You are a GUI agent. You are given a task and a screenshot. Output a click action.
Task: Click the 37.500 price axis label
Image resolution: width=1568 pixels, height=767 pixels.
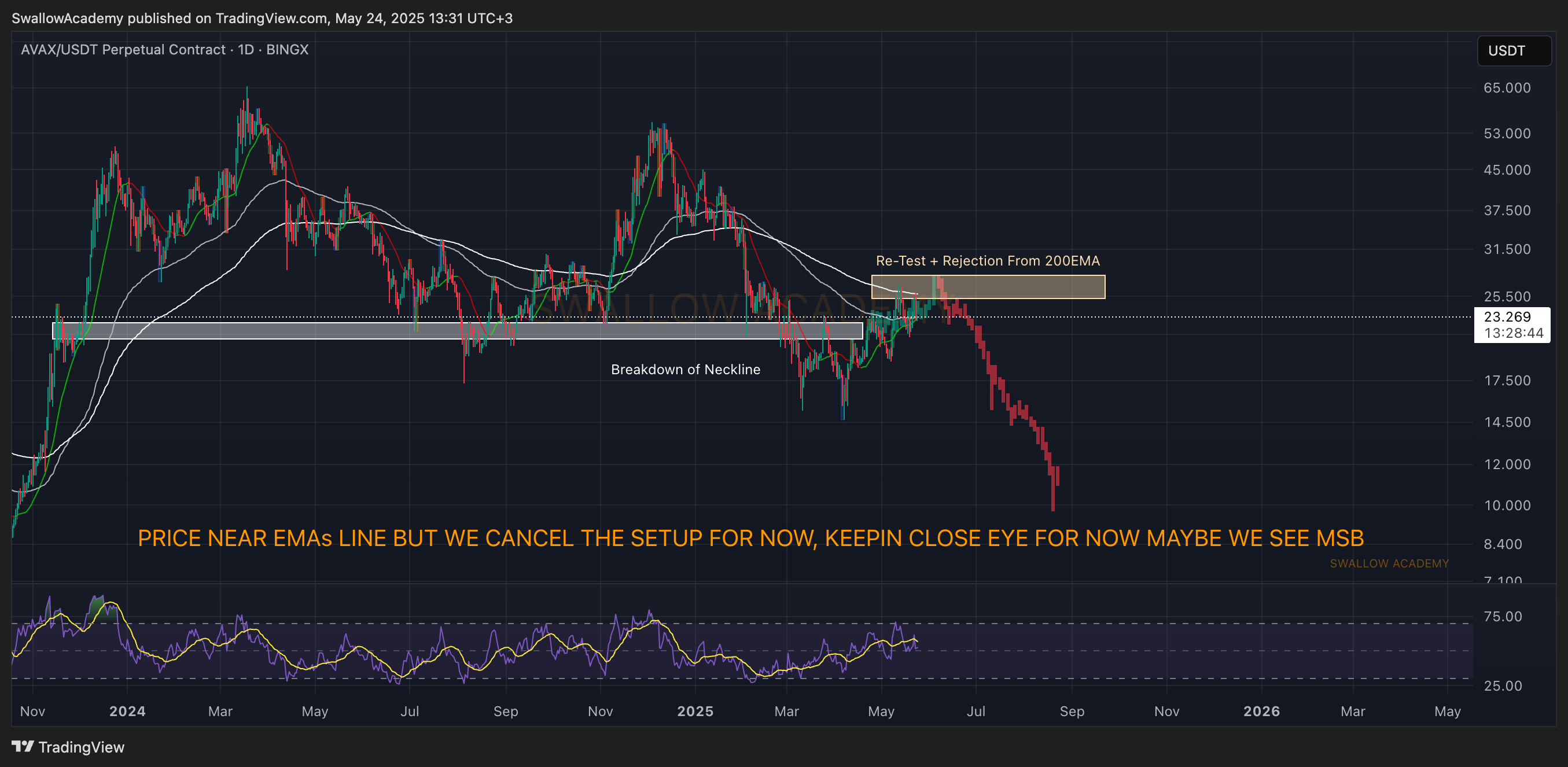(1507, 211)
